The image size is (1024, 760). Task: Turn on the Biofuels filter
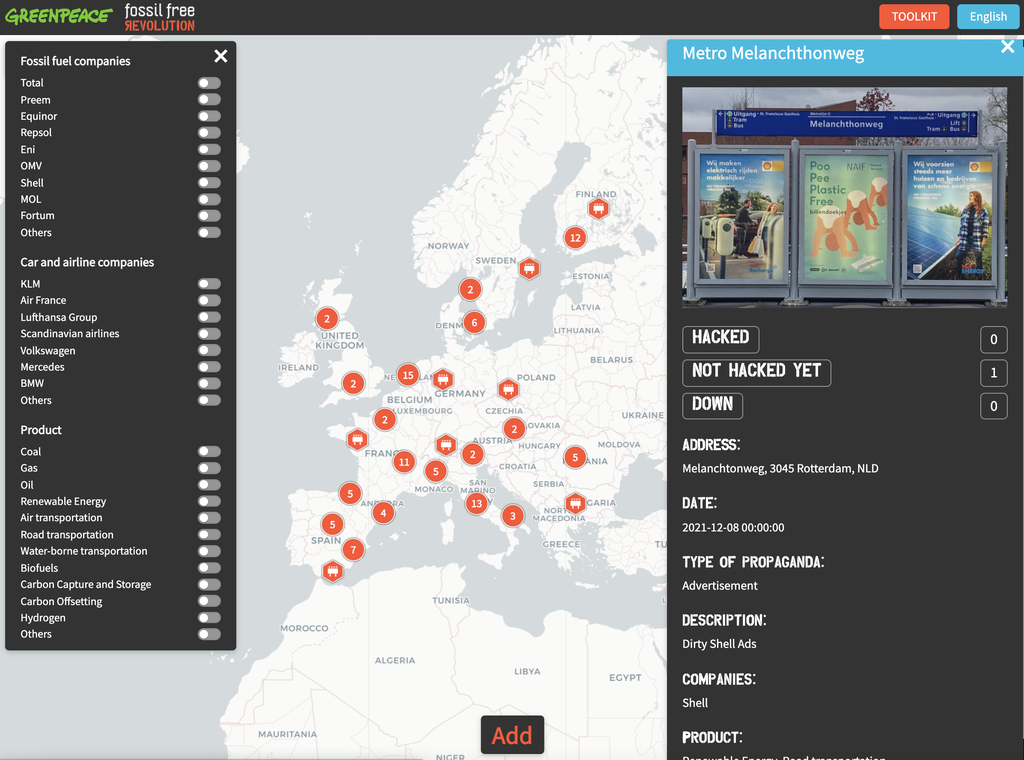tap(209, 568)
